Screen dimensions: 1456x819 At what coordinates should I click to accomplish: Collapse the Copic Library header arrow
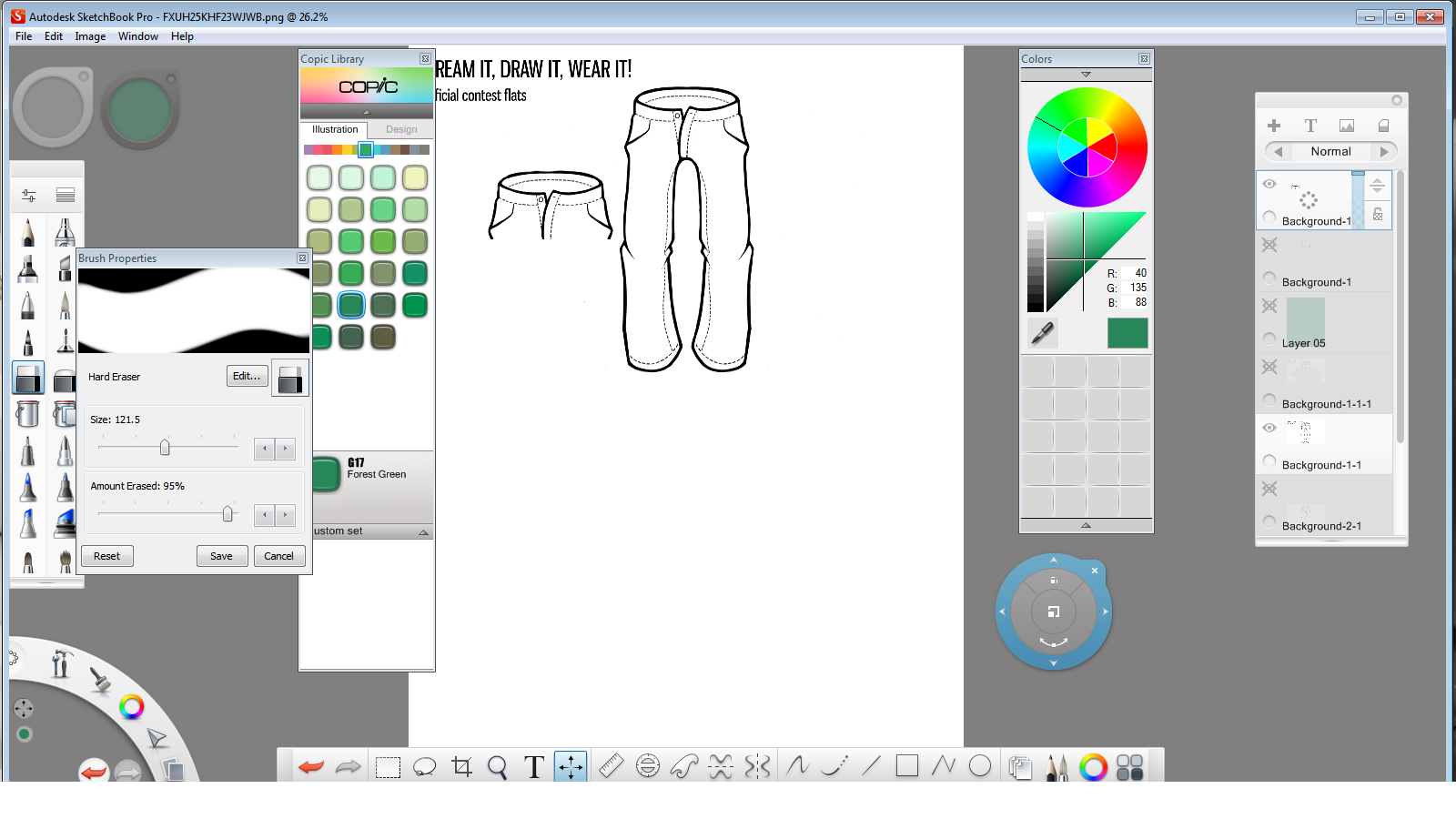pos(367,113)
